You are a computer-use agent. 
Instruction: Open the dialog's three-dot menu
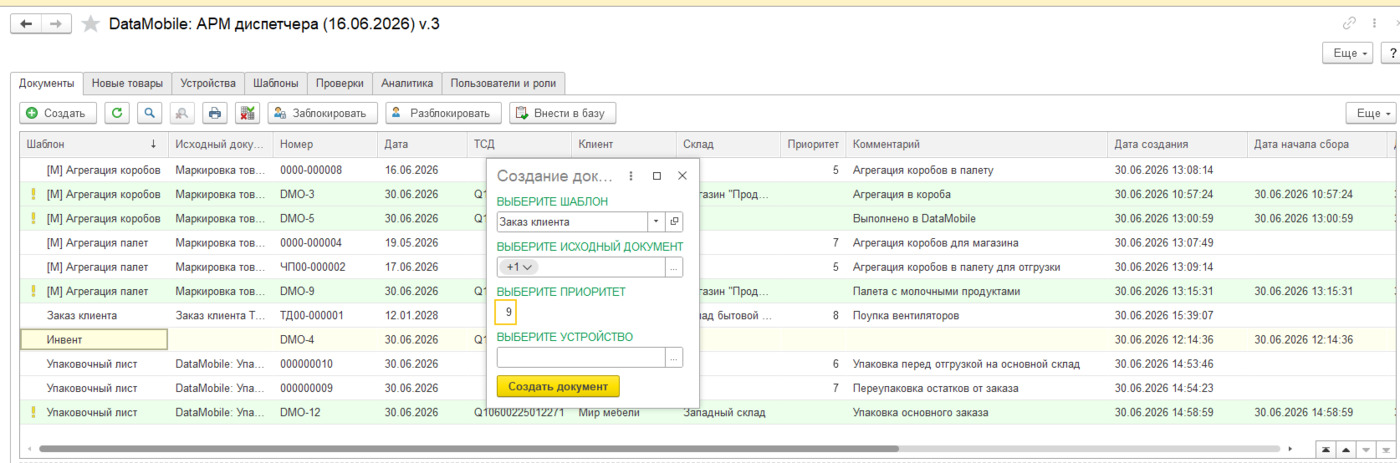point(631,175)
